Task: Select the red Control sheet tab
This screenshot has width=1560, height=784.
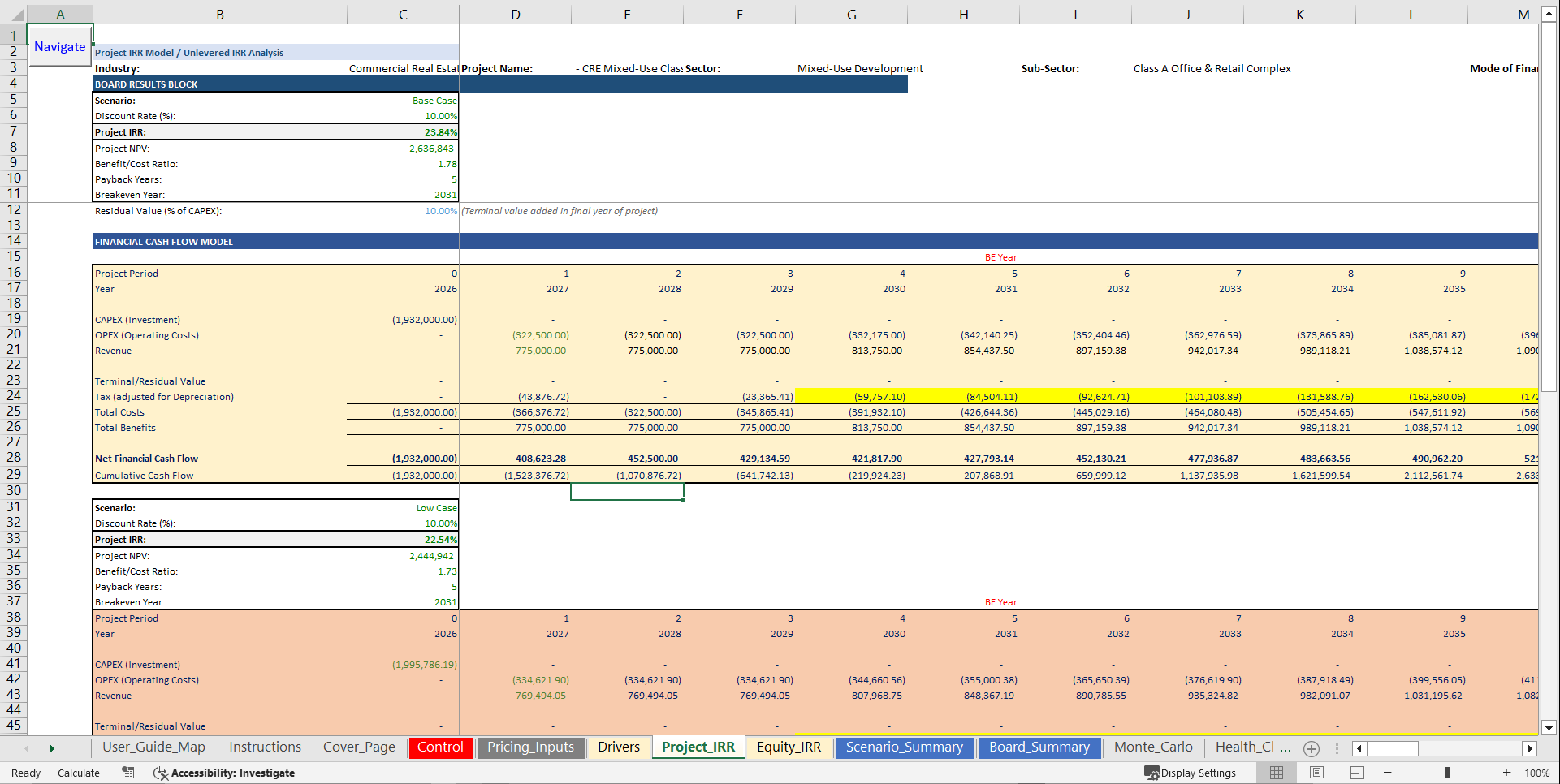Action: 440,747
